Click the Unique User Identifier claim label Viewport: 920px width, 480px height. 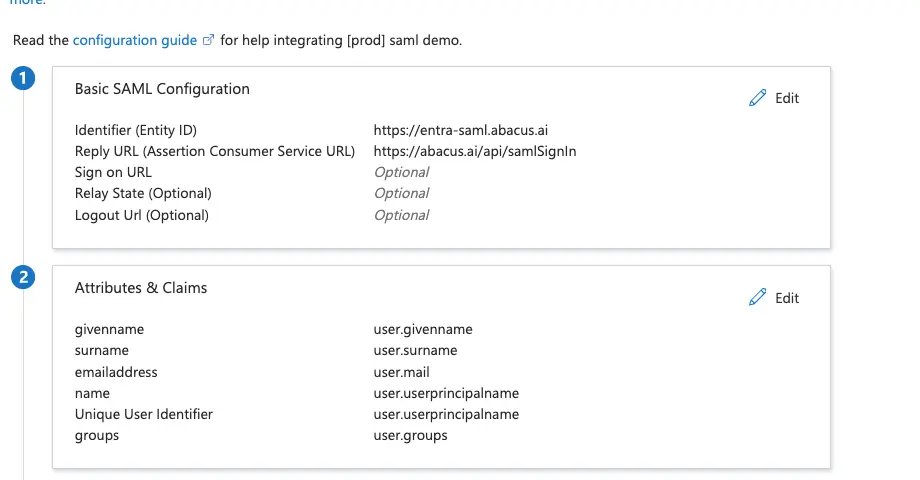(144, 414)
